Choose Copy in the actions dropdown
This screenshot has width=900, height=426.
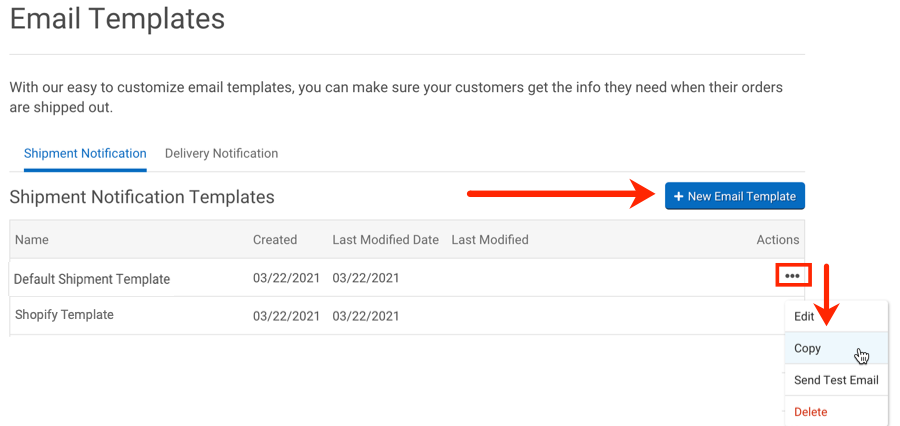(808, 348)
